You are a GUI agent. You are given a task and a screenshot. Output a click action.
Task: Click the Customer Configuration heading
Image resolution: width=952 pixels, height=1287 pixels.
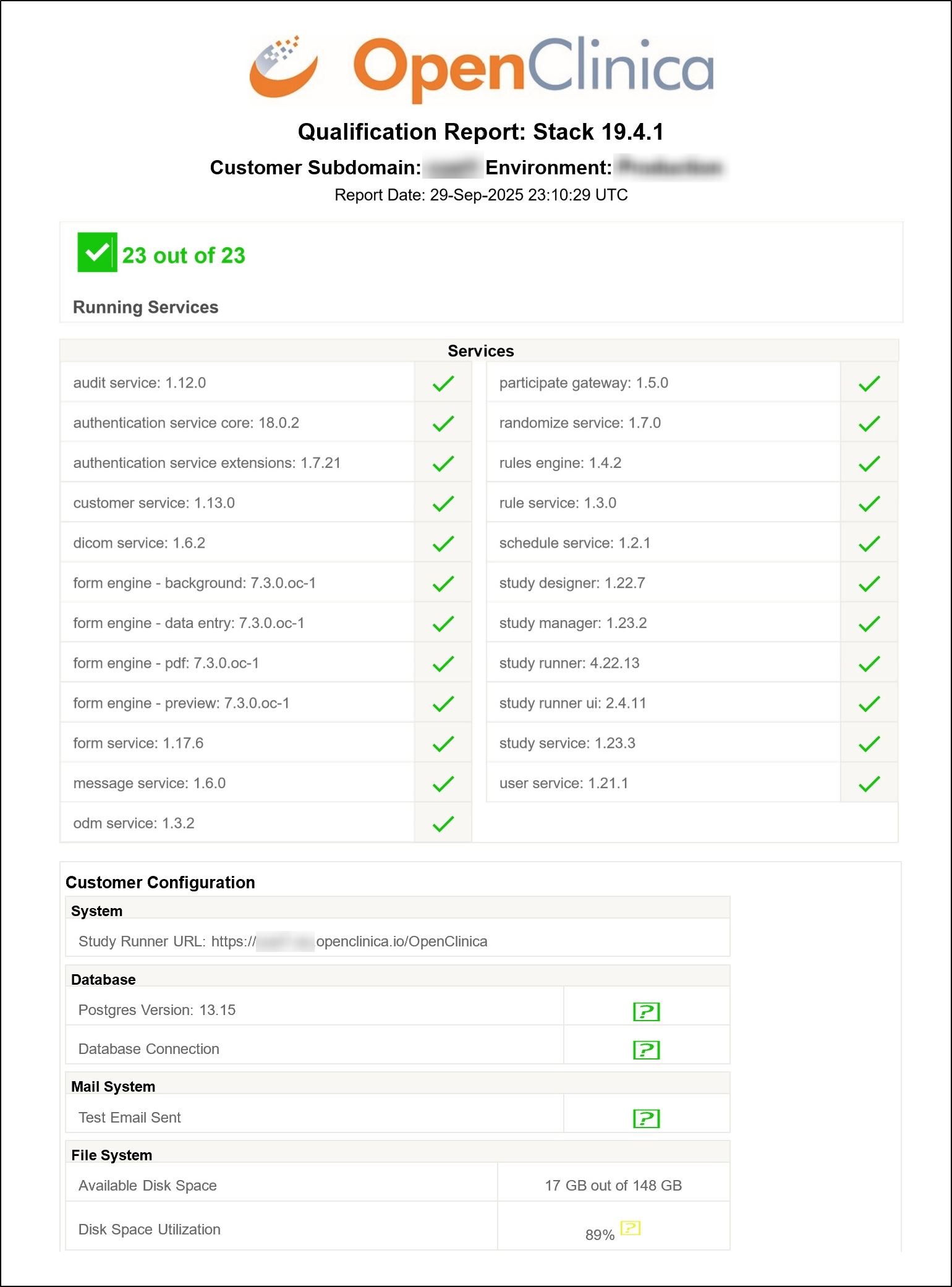160,882
